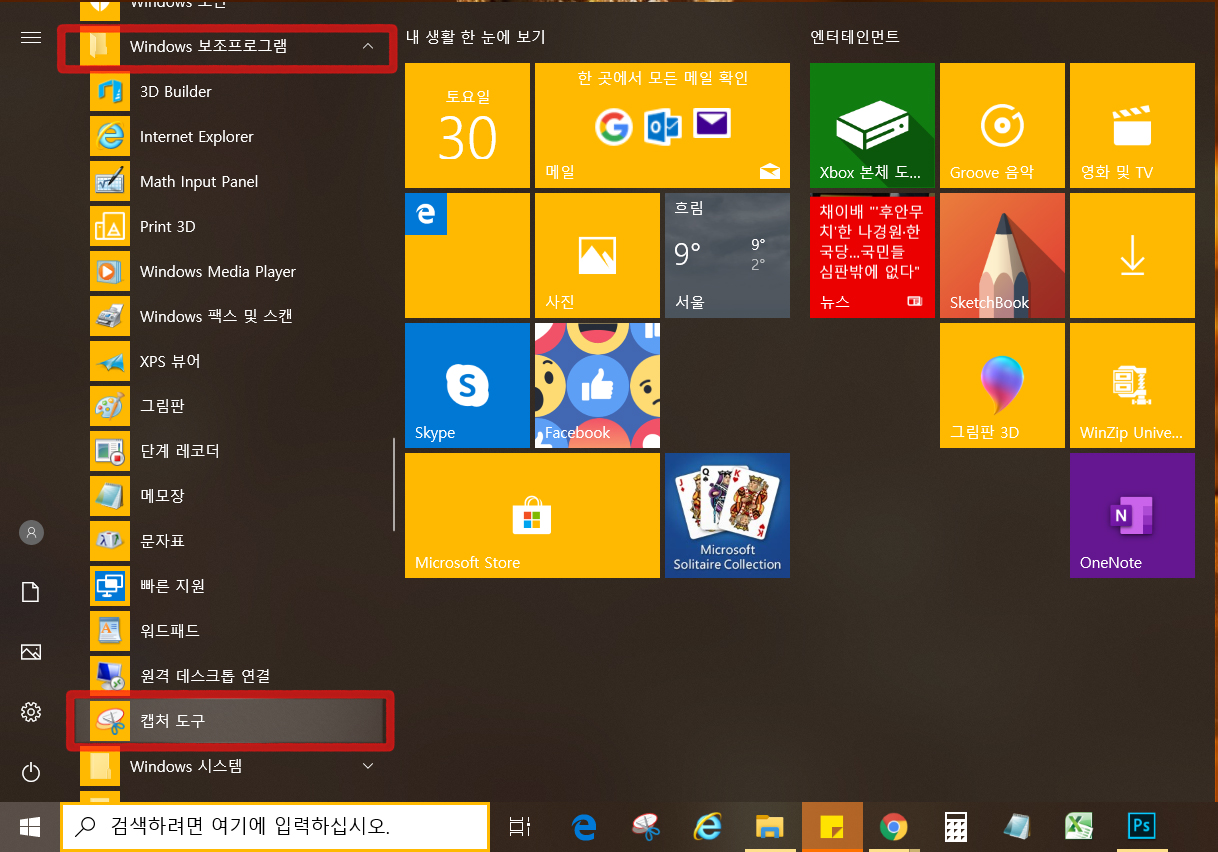Open the 그림판 3D tile
Viewport: 1218px width, 852px height.
(1002, 385)
